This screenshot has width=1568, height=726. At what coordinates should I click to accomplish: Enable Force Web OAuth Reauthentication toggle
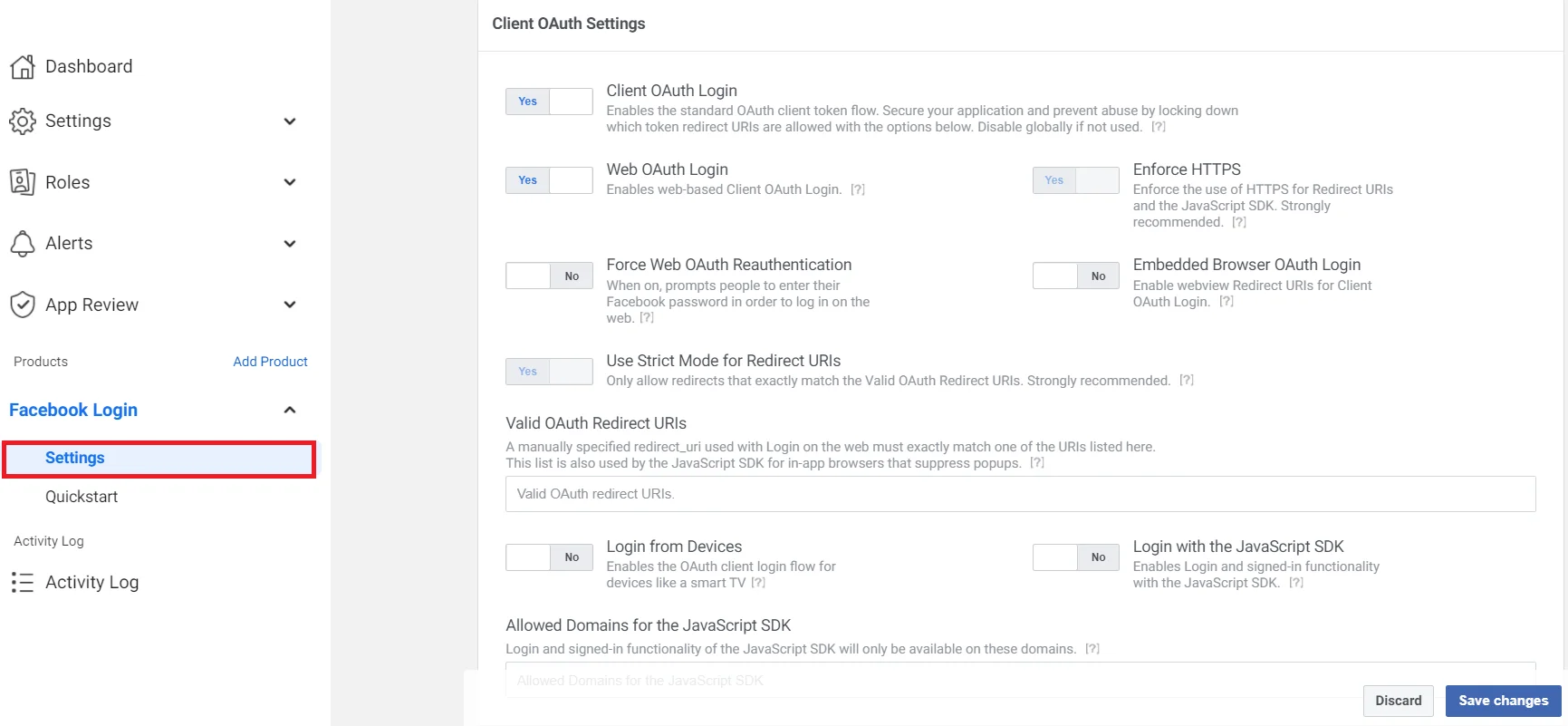[549, 276]
